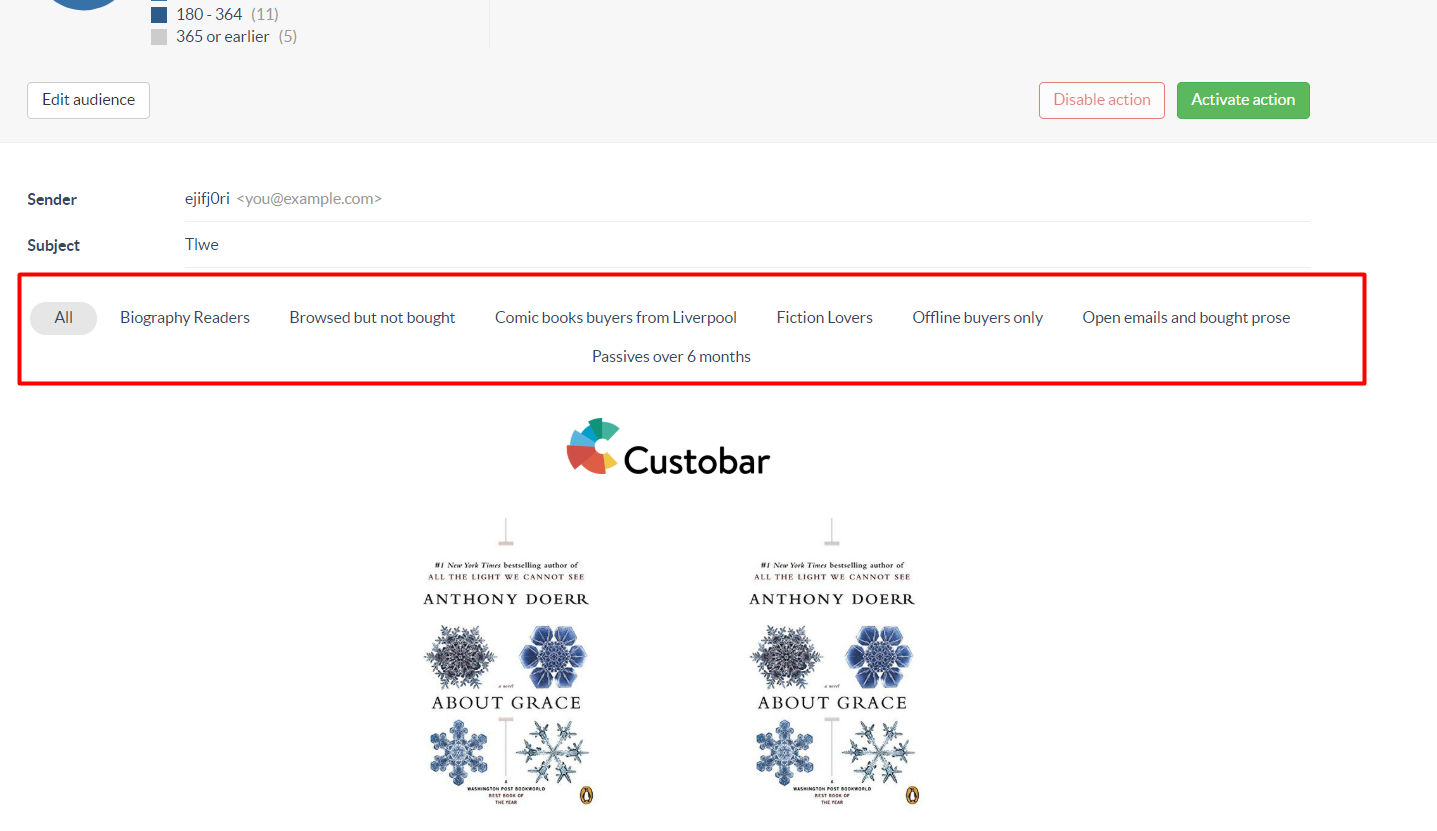This screenshot has height=831, width=1437.
Task: Open the Open emails and bought prose tab
Action: point(1186,318)
